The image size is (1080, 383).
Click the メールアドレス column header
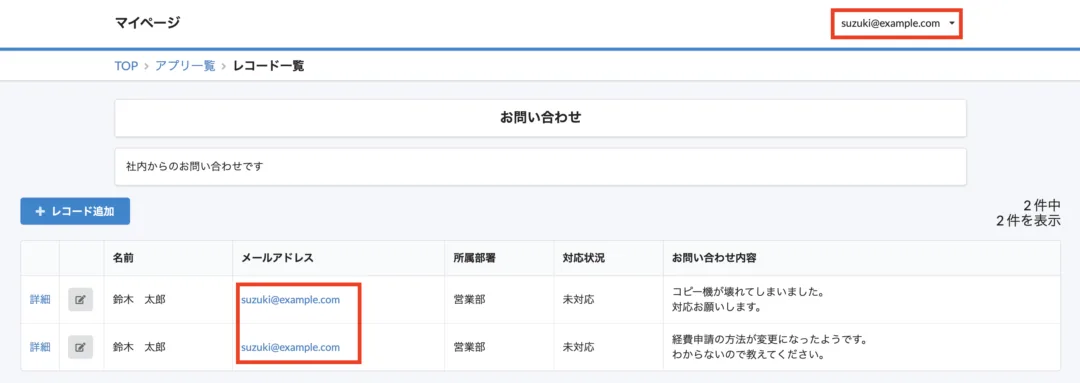pos(278,258)
